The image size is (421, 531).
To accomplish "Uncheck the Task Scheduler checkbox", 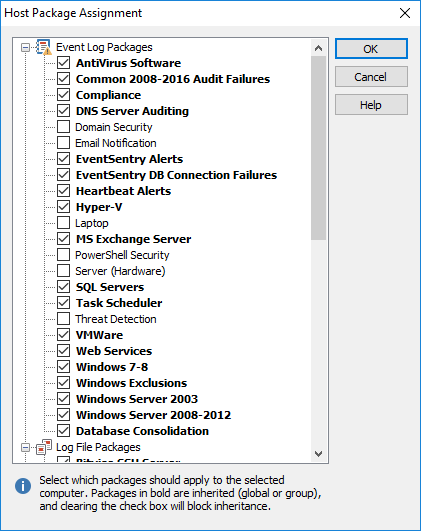I will (64, 303).
